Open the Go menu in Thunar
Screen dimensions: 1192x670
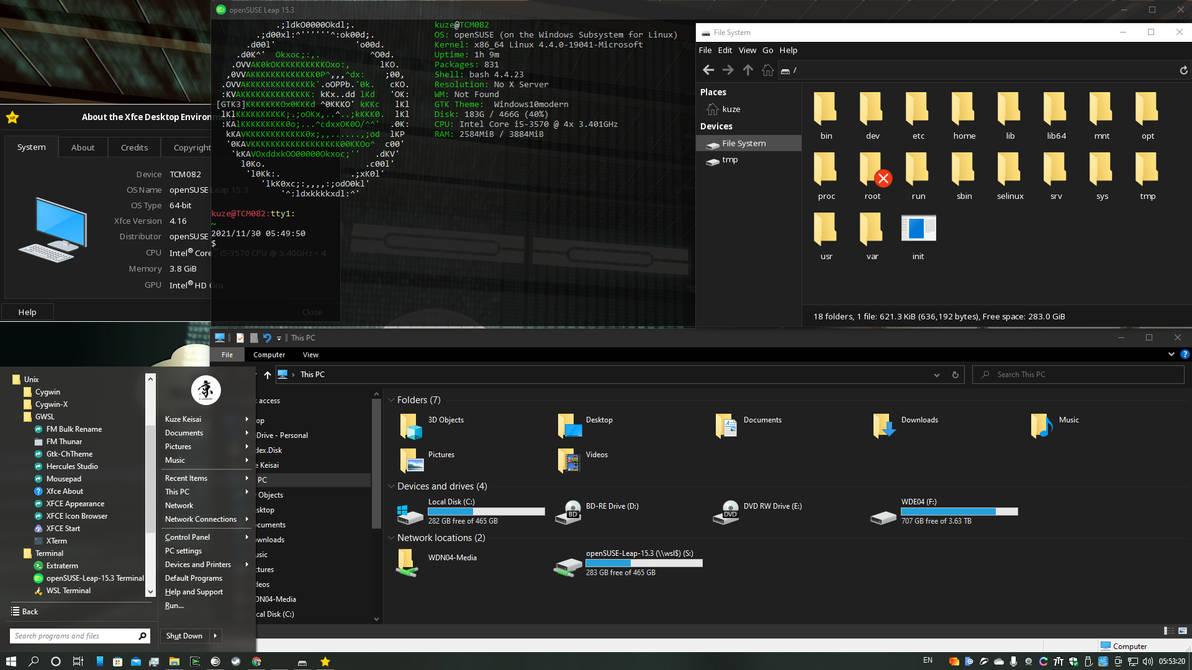tap(767, 50)
